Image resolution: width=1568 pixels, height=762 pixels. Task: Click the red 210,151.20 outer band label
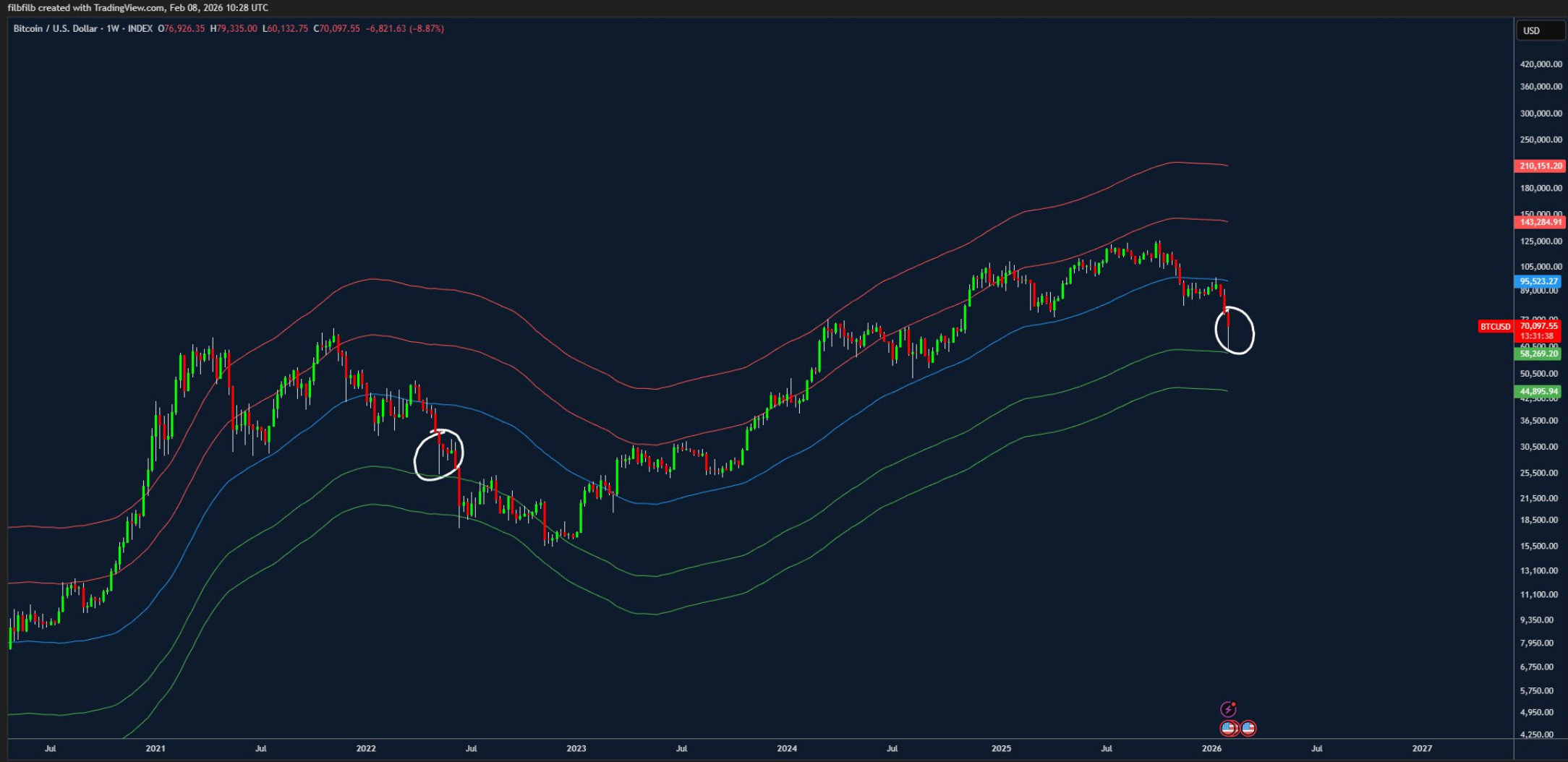pyautogui.click(x=1538, y=166)
